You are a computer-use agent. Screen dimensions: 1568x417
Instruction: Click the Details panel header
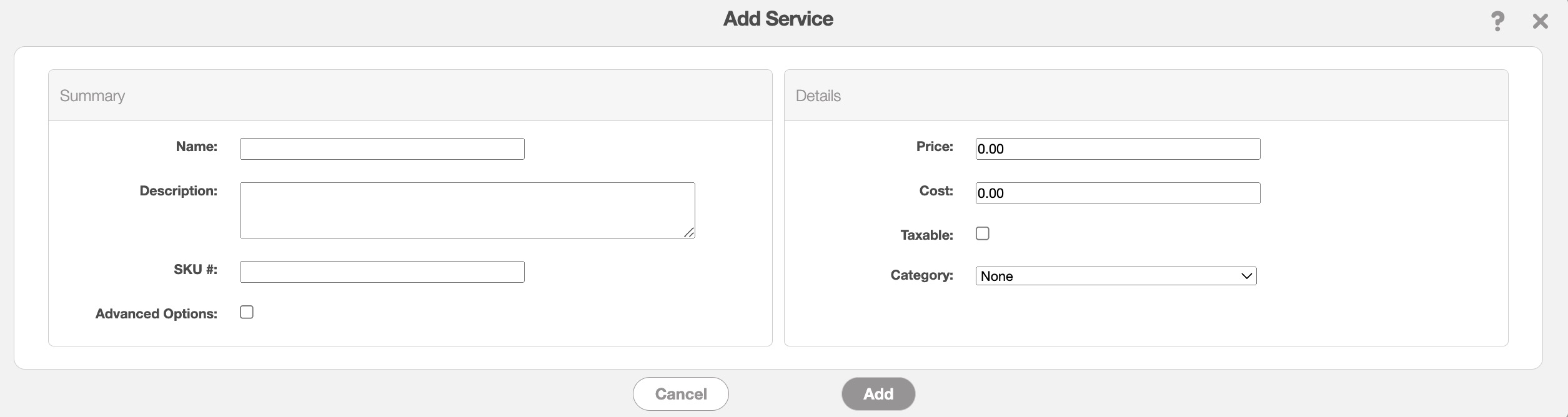pyautogui.click(x=818, y=96)
